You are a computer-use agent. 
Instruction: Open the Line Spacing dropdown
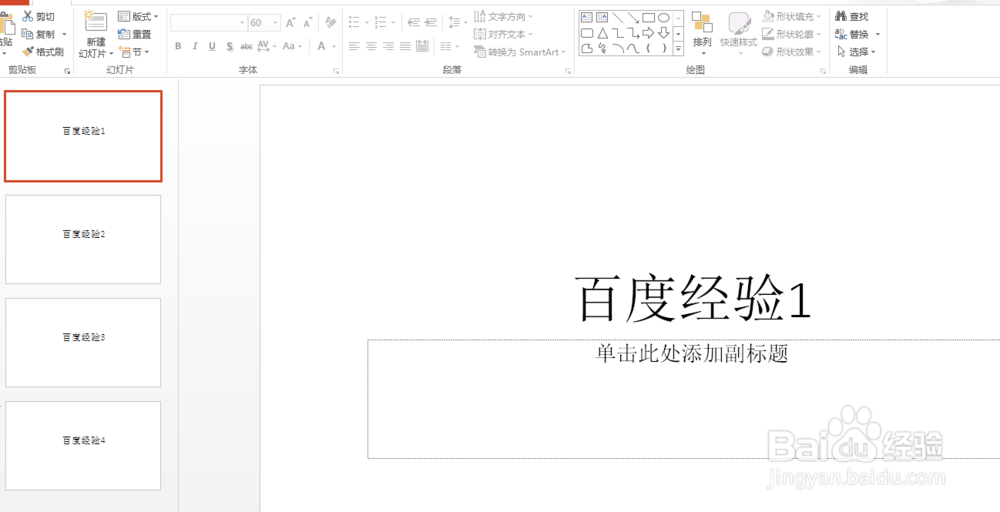click(457, 23)
